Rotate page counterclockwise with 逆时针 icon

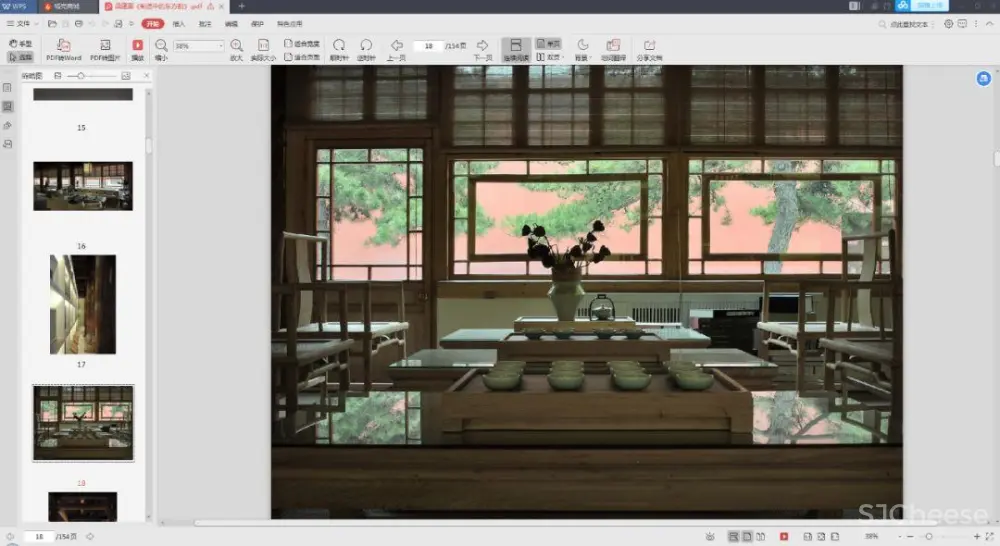(x=366, y=46)
